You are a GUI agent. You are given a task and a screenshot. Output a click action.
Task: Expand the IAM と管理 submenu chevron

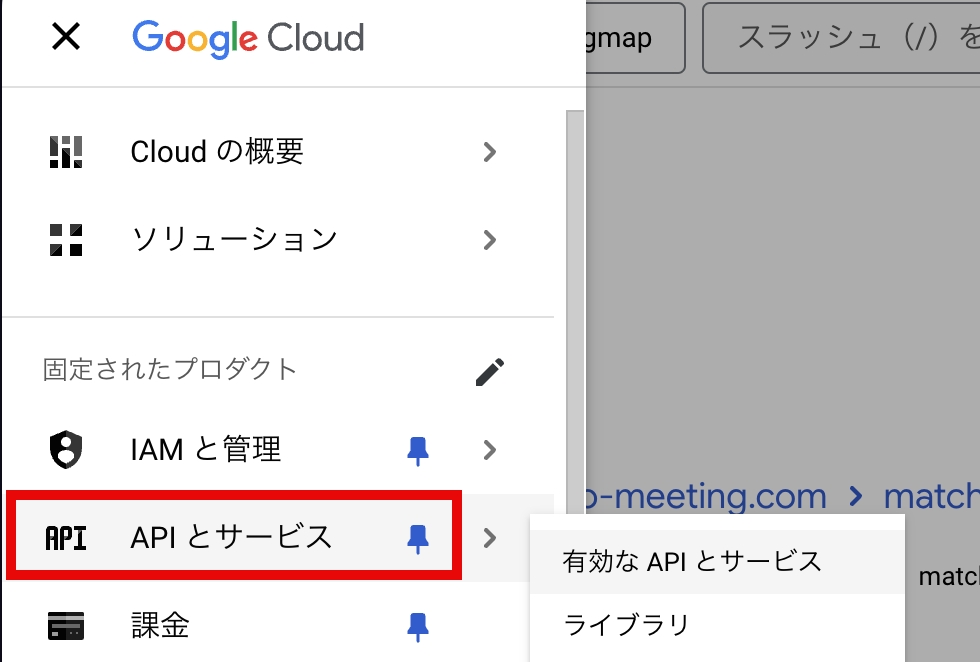pyautogui.click(x=489, y=450)
